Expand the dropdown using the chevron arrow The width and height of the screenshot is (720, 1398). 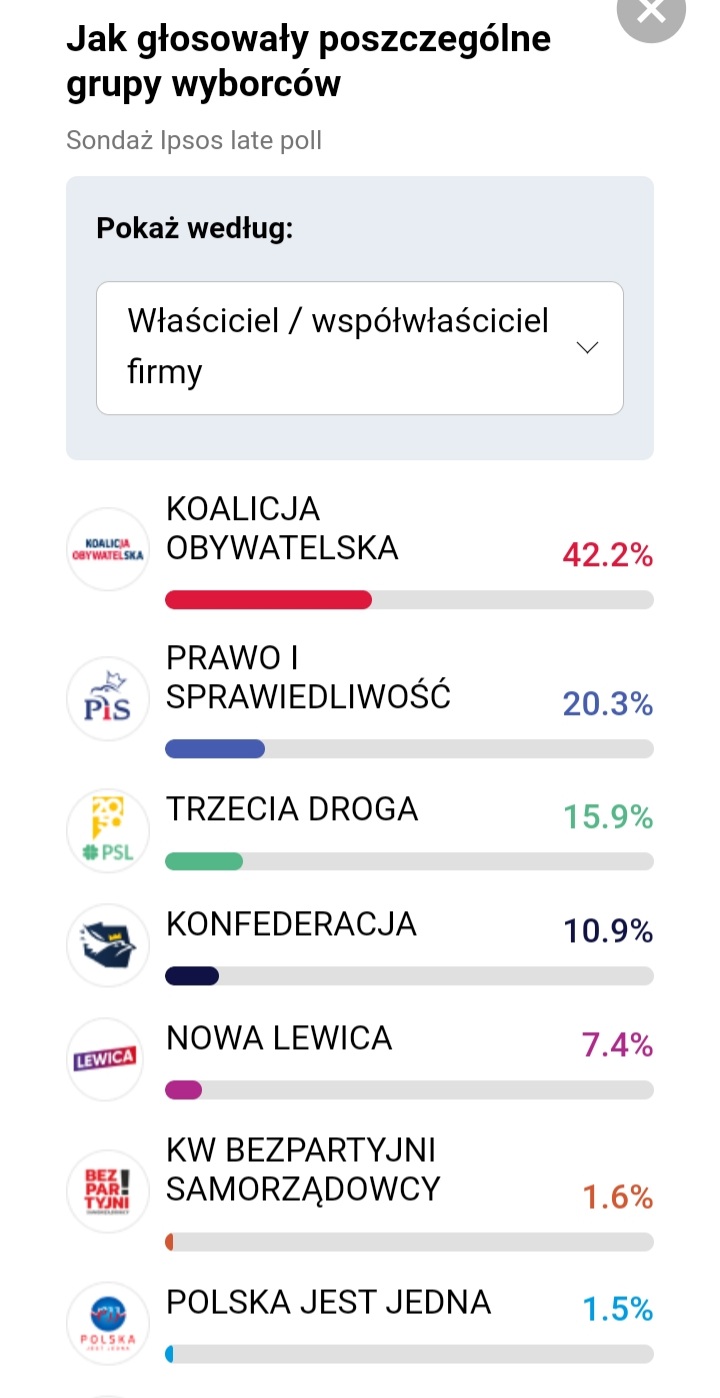pos(588,348)
